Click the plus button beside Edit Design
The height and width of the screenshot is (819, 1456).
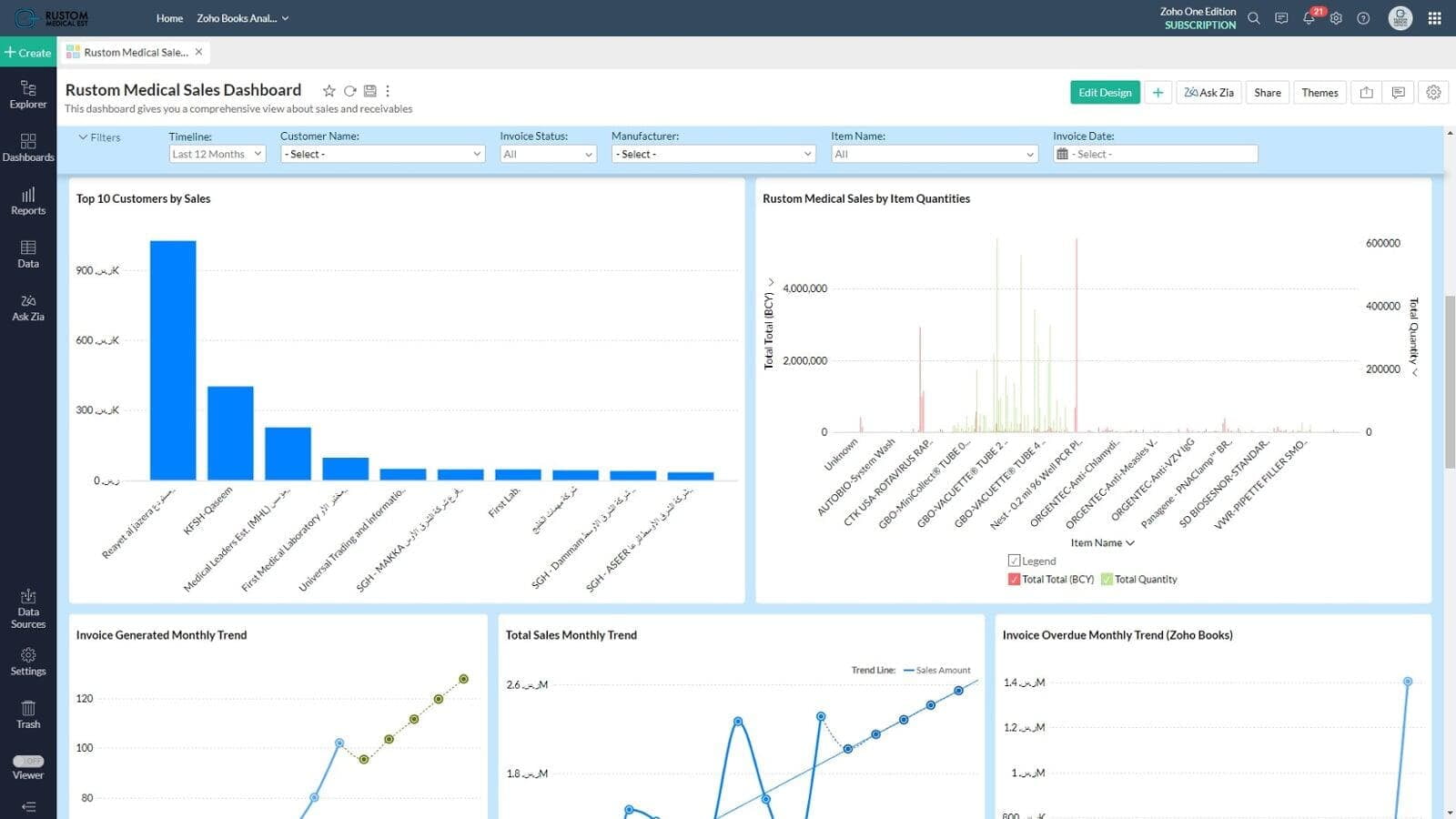1158,93
